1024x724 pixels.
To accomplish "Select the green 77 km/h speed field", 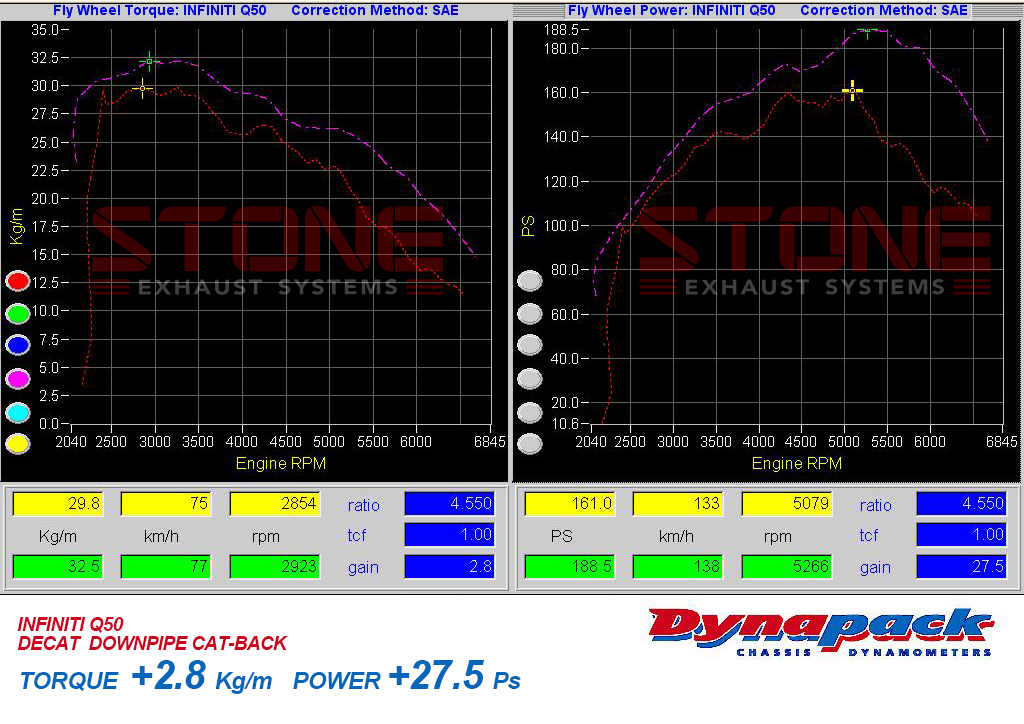I will (x=166, y=566).
